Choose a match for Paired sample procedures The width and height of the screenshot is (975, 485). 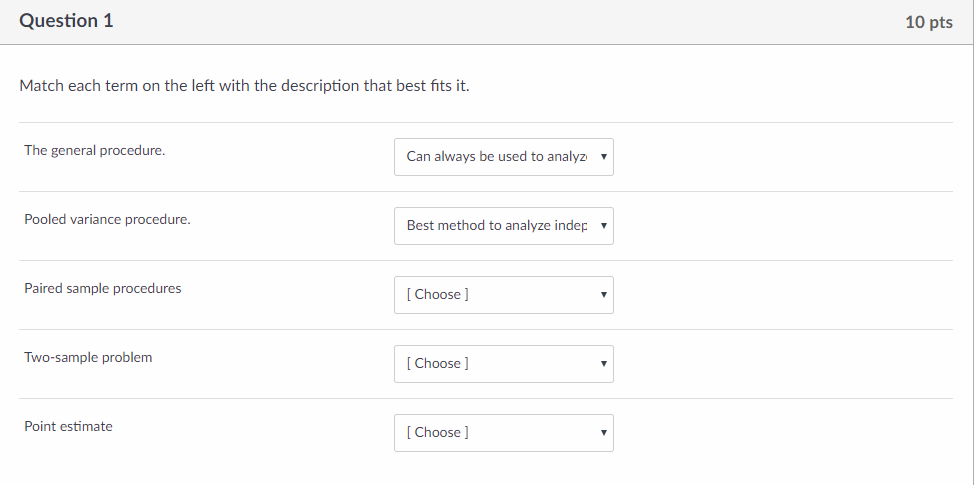pyautogui.click(x=504, y=295)
